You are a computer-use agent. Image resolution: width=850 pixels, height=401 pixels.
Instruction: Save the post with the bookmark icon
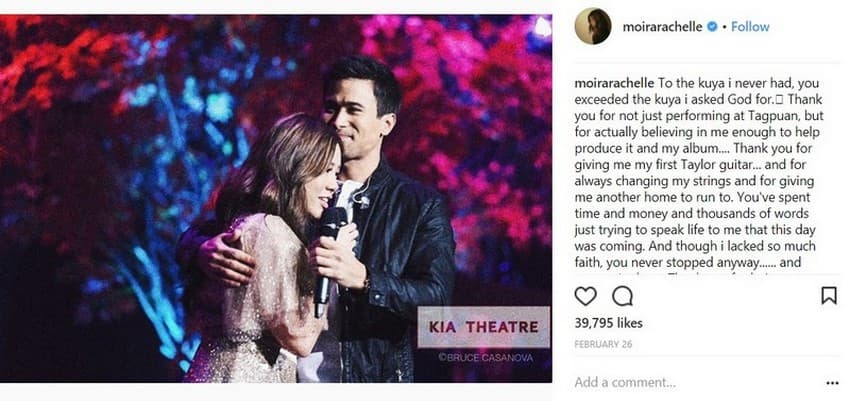829,295
